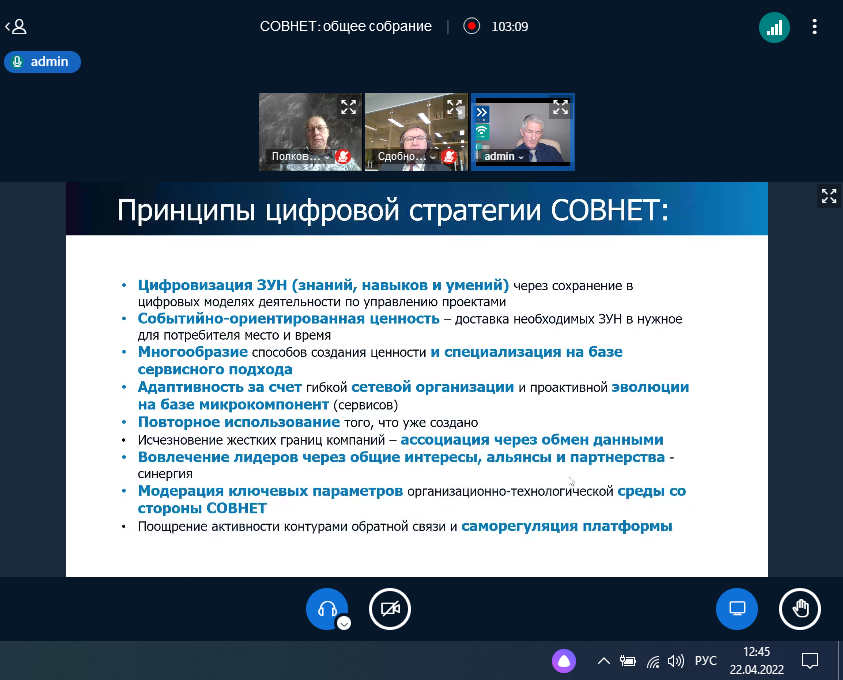Open the three-dot options menu

(x=815, y=26)
